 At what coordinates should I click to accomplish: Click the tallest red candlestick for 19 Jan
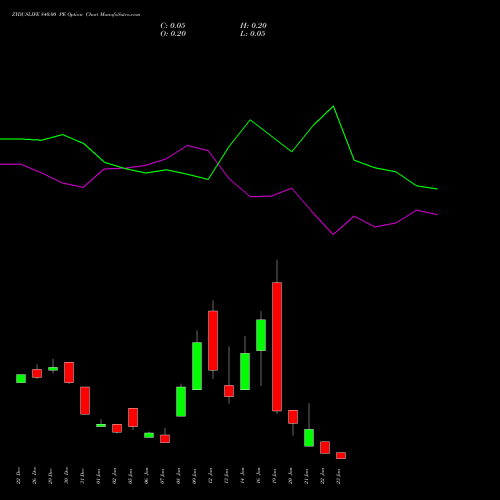point(277,347)
